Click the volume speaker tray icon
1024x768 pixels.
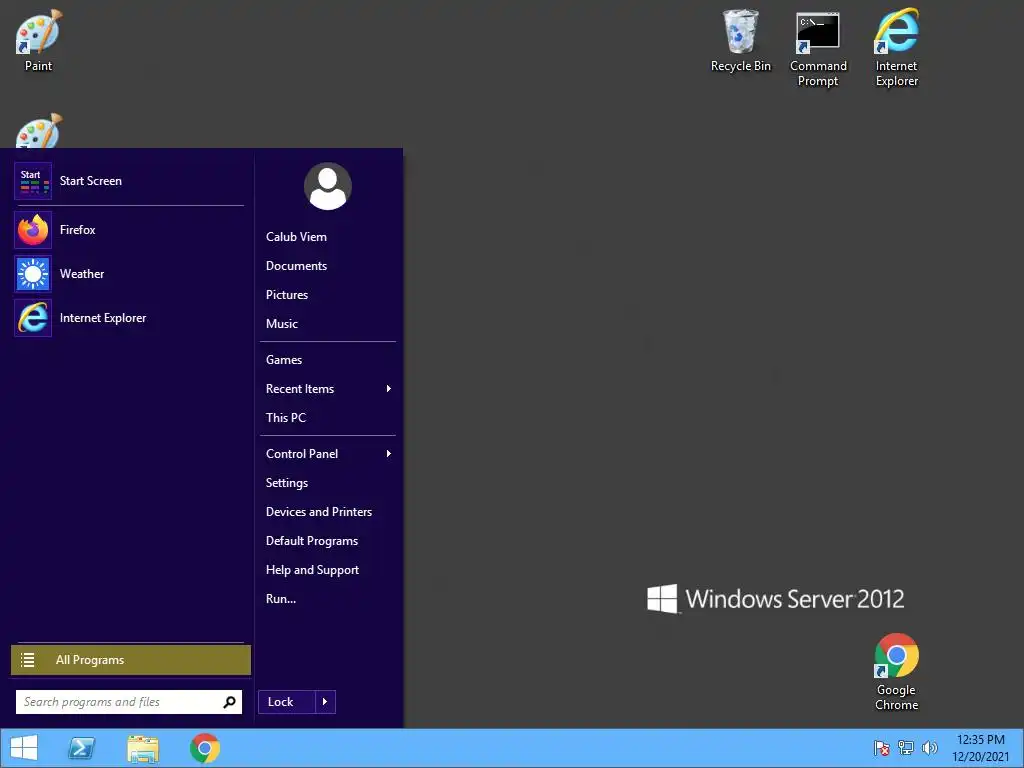click(929, 748)
